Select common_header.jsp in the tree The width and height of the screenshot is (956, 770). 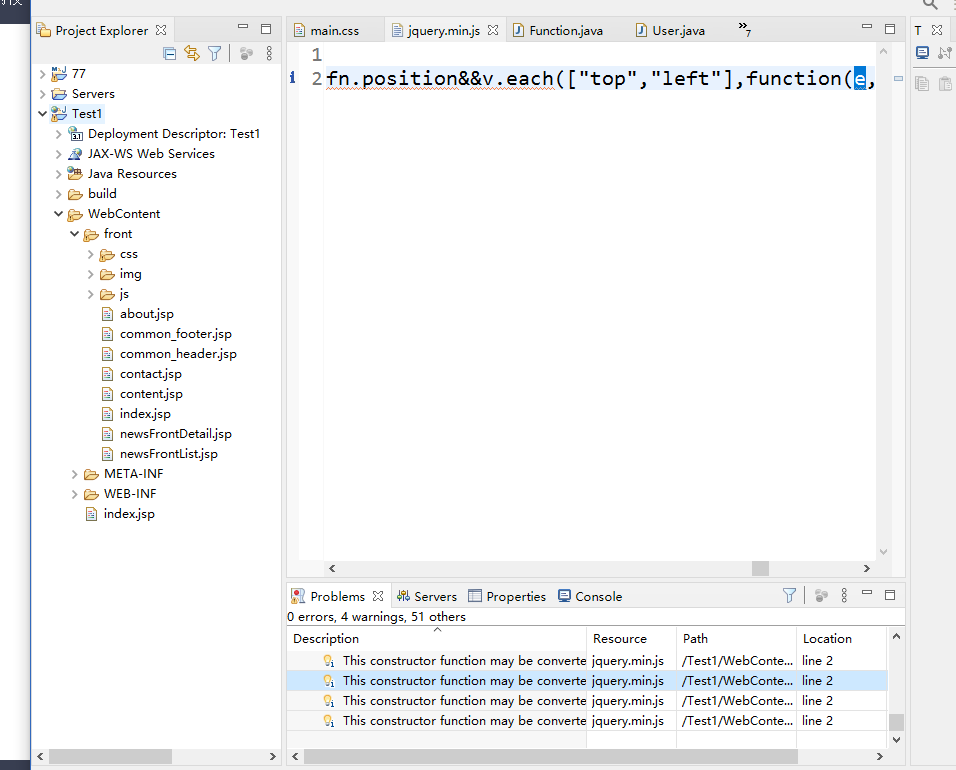(x=178, y=354)
